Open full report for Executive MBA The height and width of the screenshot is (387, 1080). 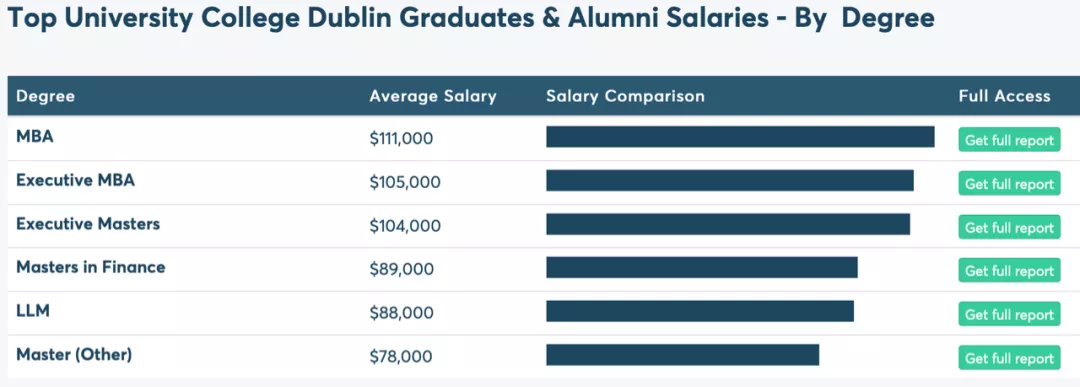pos(1009,184)
